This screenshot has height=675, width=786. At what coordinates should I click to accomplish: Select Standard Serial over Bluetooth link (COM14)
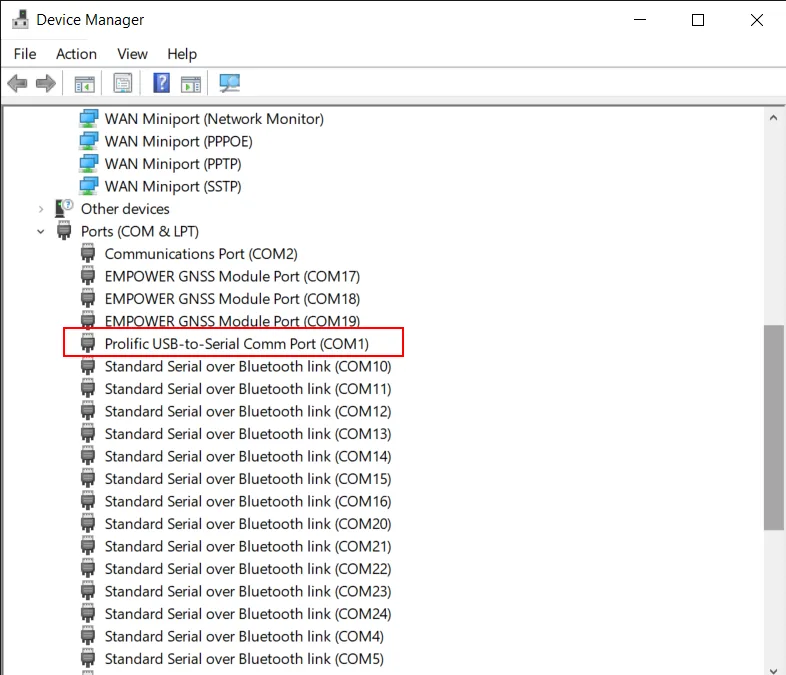248,457
